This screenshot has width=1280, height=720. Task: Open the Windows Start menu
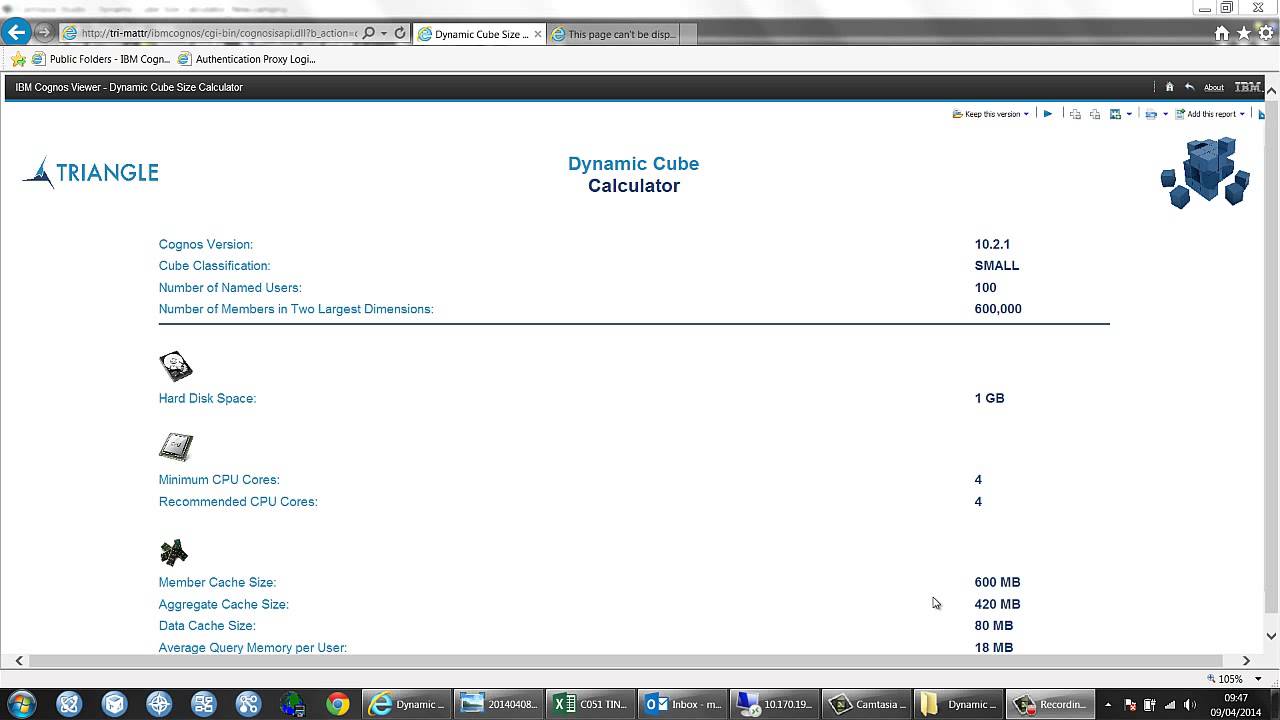21,704
